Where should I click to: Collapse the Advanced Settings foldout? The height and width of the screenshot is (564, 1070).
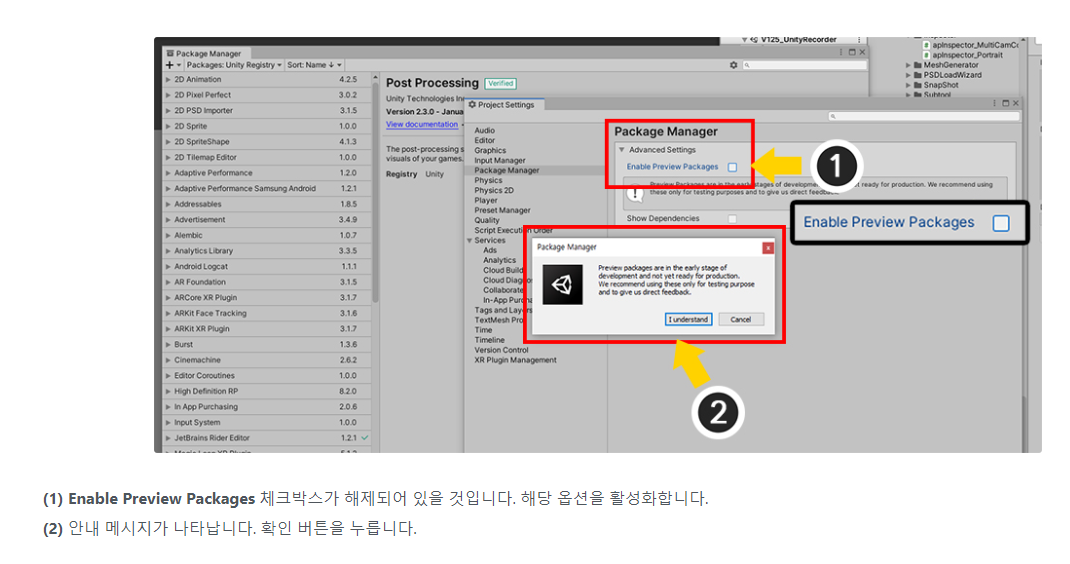pos(622,150)
